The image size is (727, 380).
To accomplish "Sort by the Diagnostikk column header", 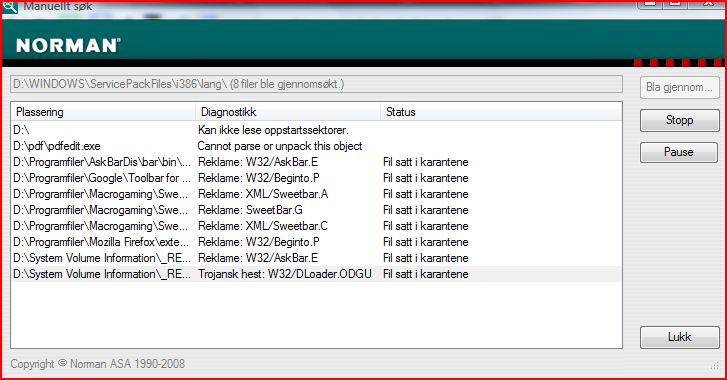I will point(287,112).
